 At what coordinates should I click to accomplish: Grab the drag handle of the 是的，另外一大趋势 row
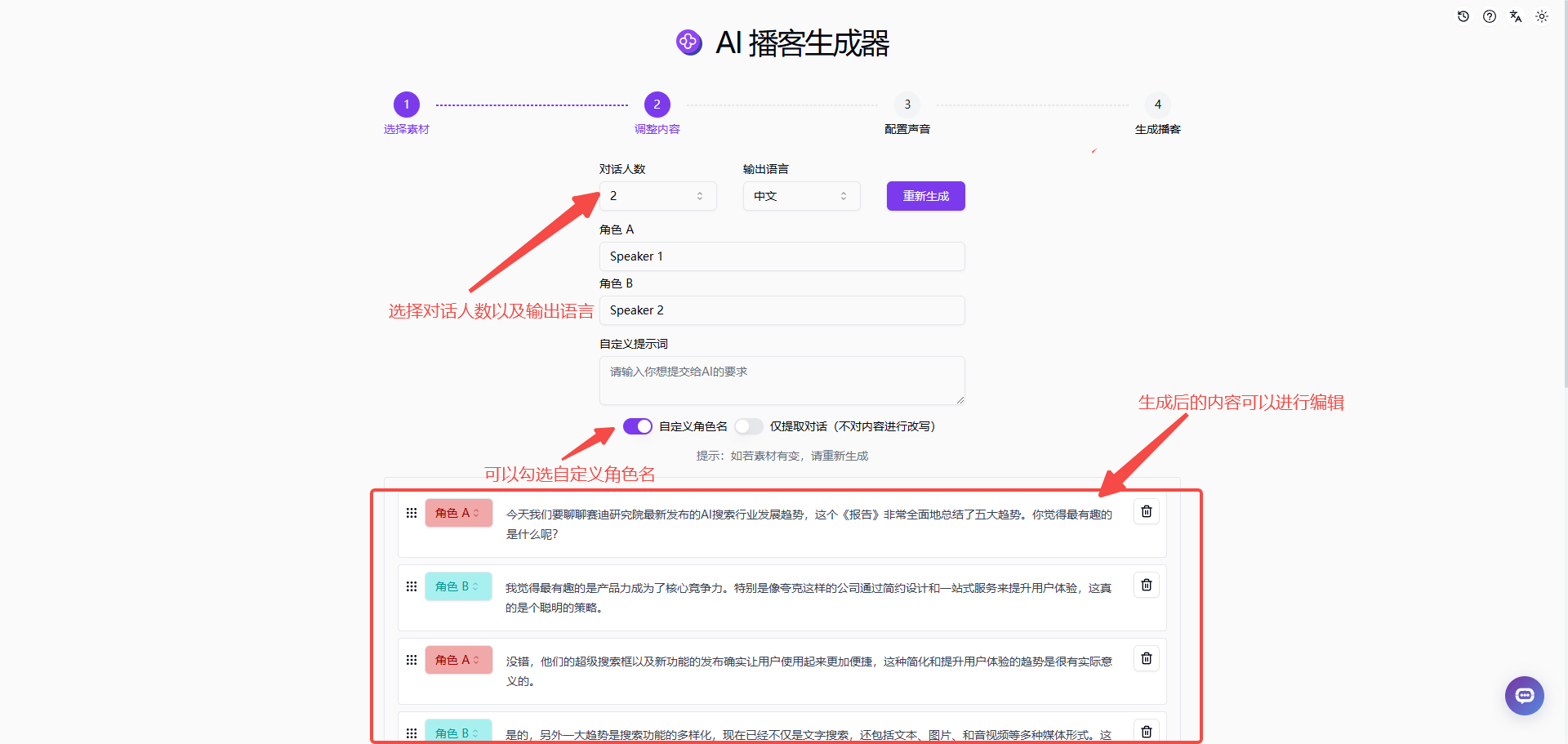pyautogui.click(x=412, y=733)
